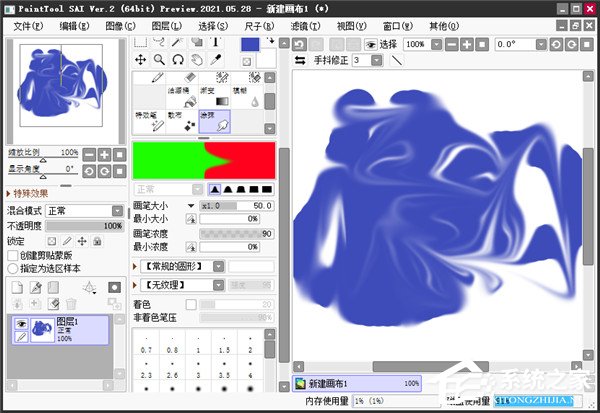The height and width of the screenshot is (413, 600).
Task: Click the blue foreground color swatch
Action: pyautogui.click(x=249, y=43)
